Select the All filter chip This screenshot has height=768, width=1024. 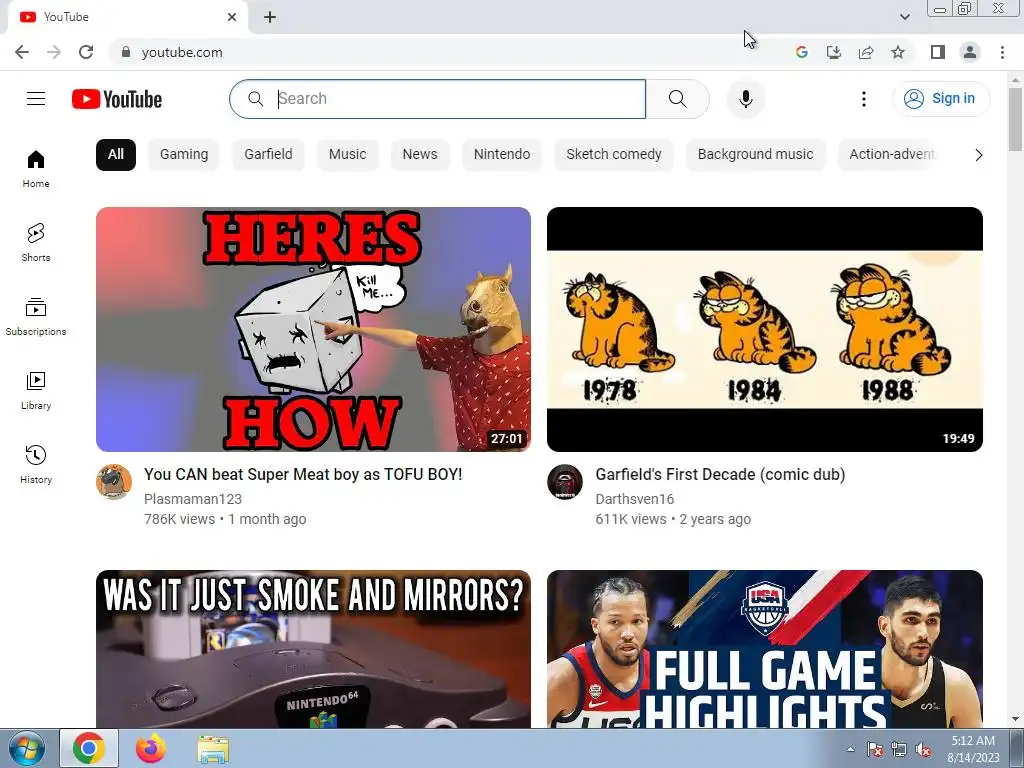coord(116,155)
